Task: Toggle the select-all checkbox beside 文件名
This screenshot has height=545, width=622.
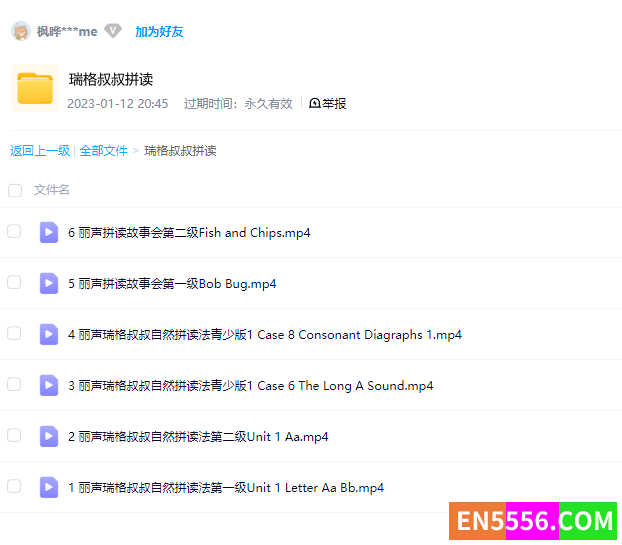Action: point(15,190)
